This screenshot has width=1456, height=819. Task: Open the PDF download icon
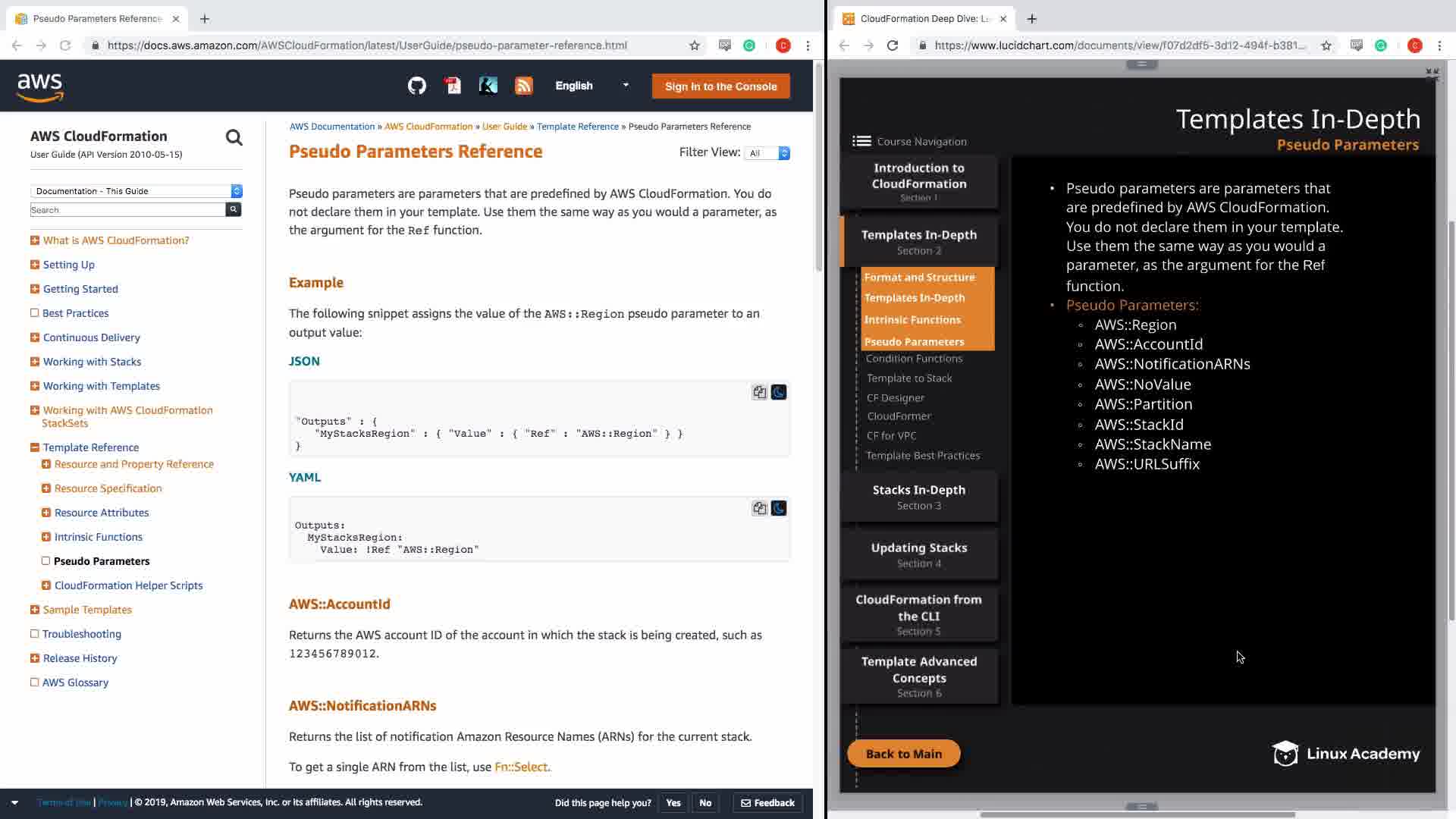coord(453,86)
